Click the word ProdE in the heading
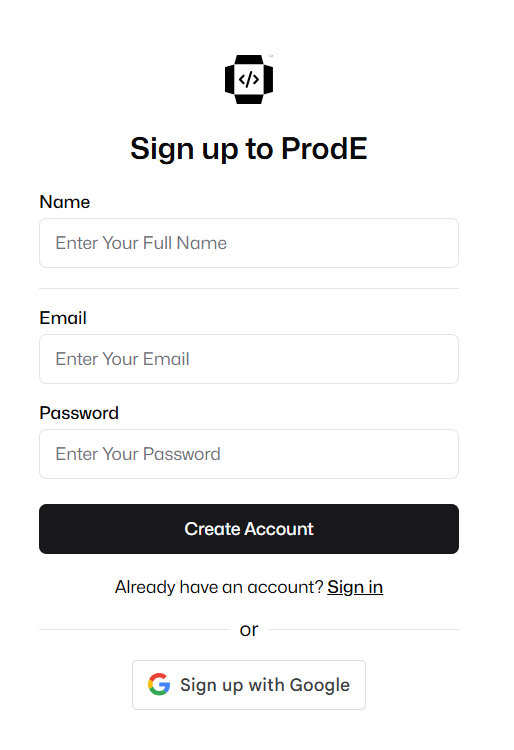The width and height of the screenshot is (514, 750). coord(324,148)
